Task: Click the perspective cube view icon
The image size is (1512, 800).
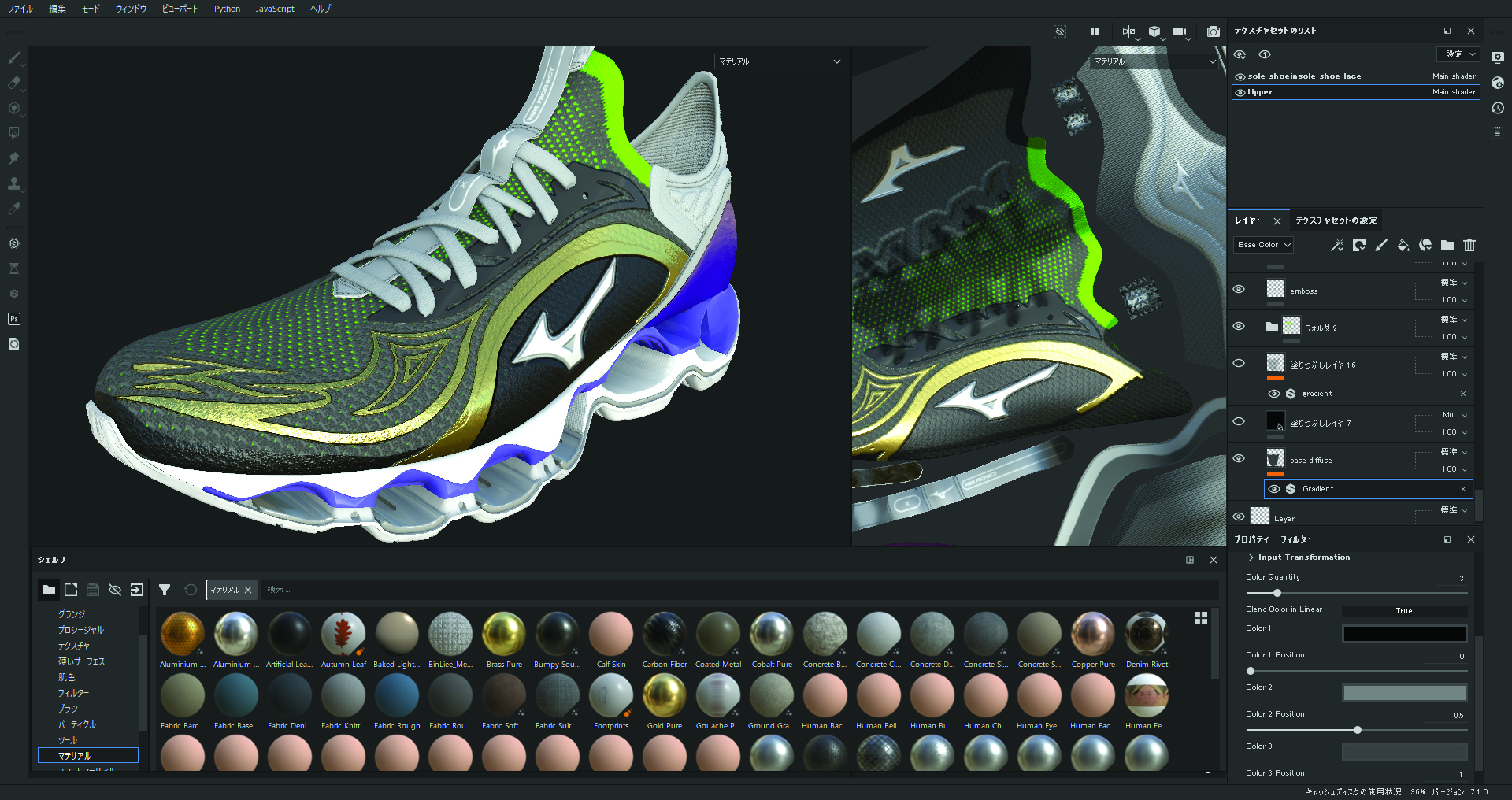Action: point(1154,31)
